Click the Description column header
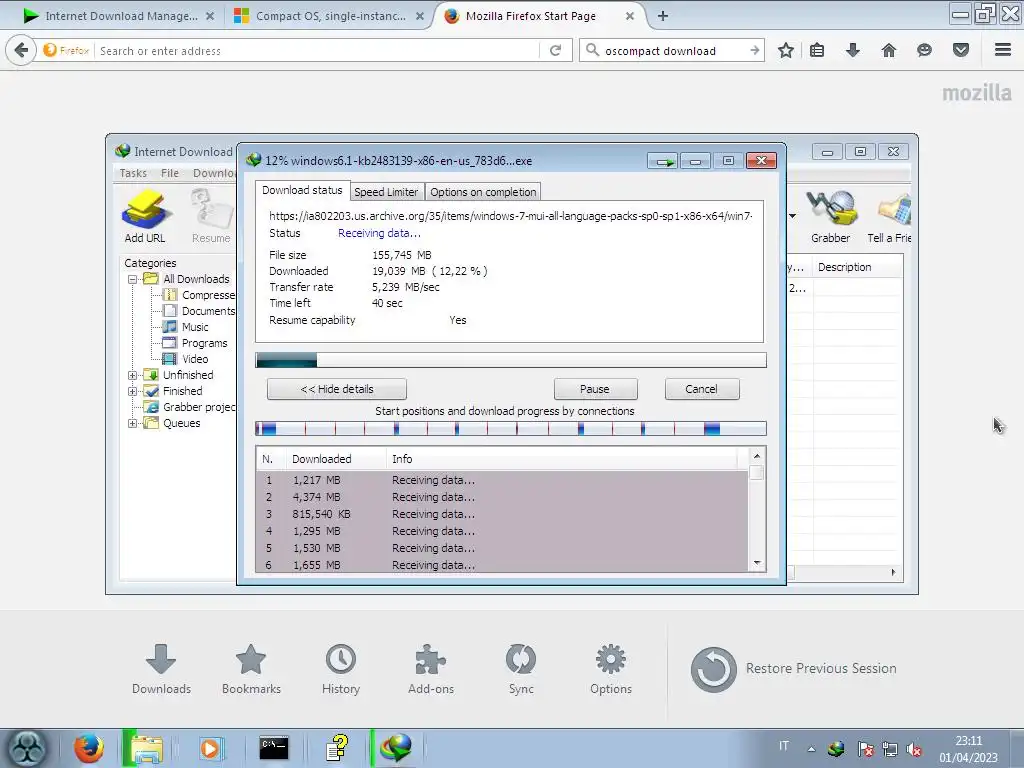The image size is (1024, 768). [857, 268]
